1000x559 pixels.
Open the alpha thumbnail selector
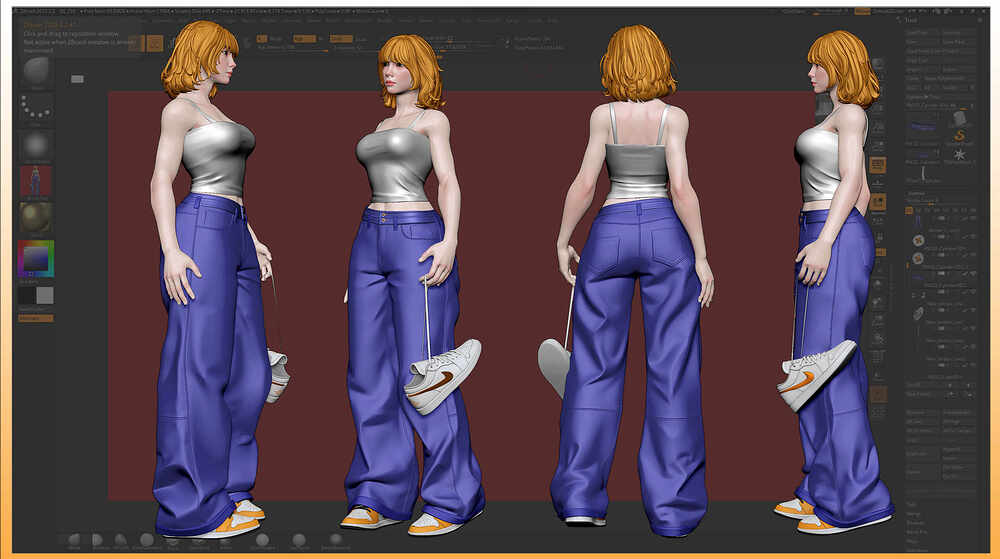[36, 145]
